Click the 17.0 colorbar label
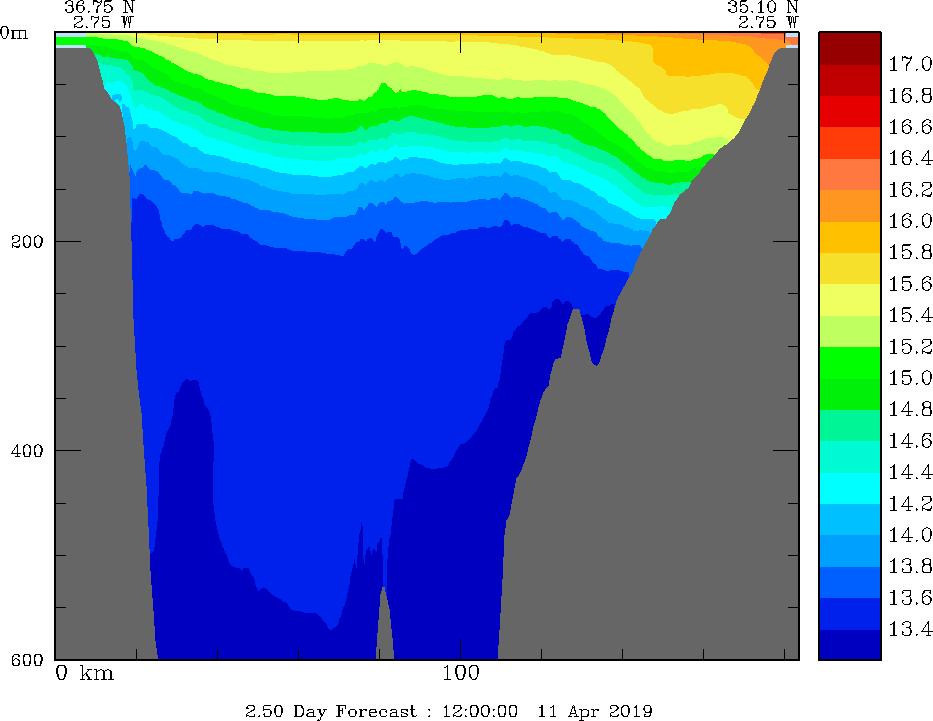 (x=910, y=64)
